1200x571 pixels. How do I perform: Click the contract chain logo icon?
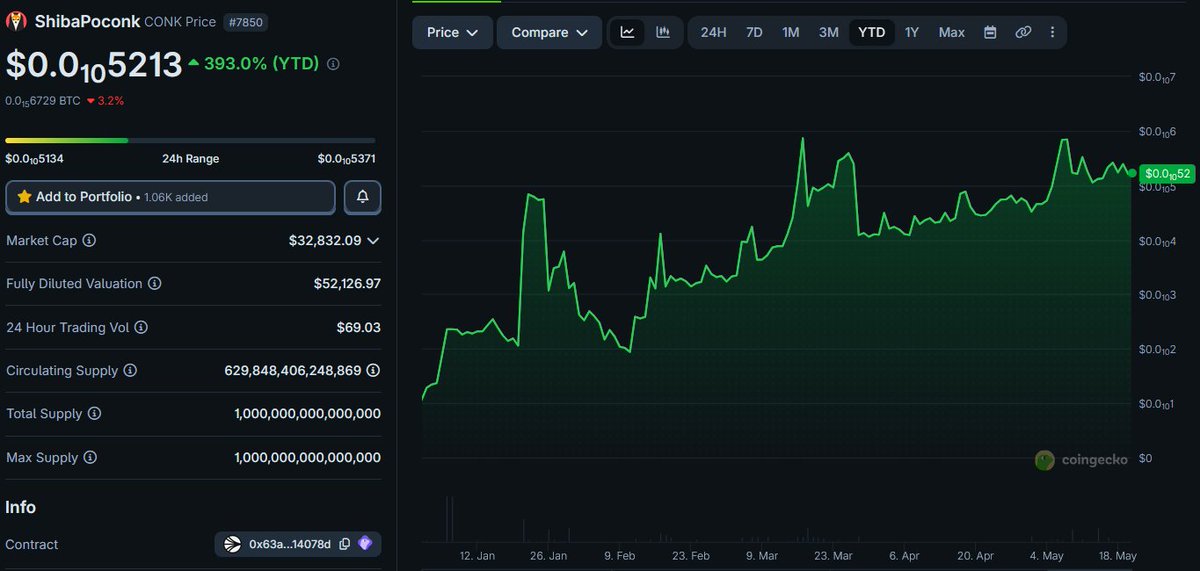[x=232, y=544]
